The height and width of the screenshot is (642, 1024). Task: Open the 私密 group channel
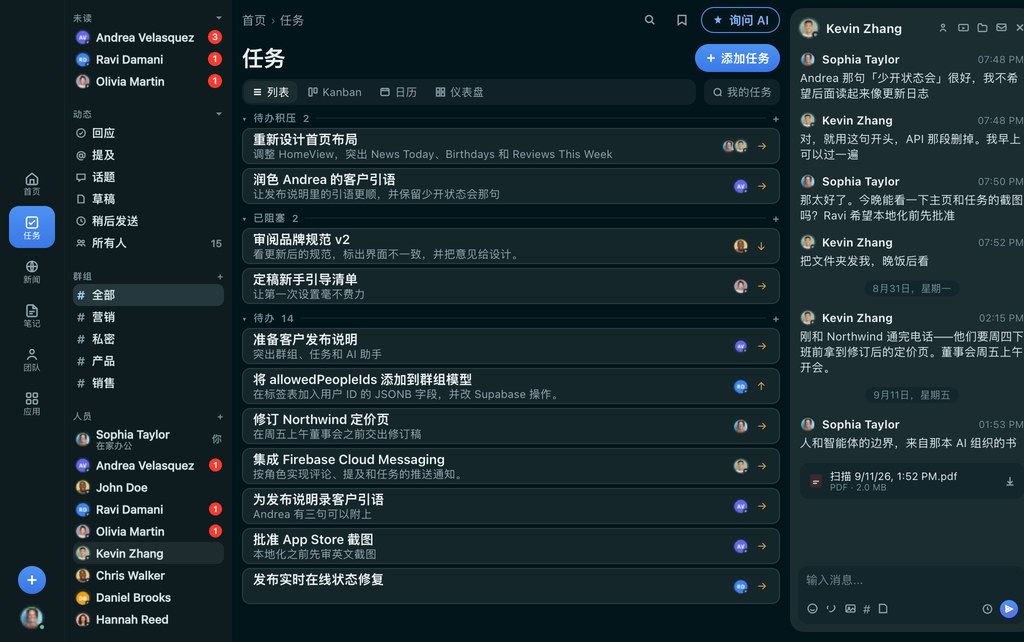[x=148, y=339]
